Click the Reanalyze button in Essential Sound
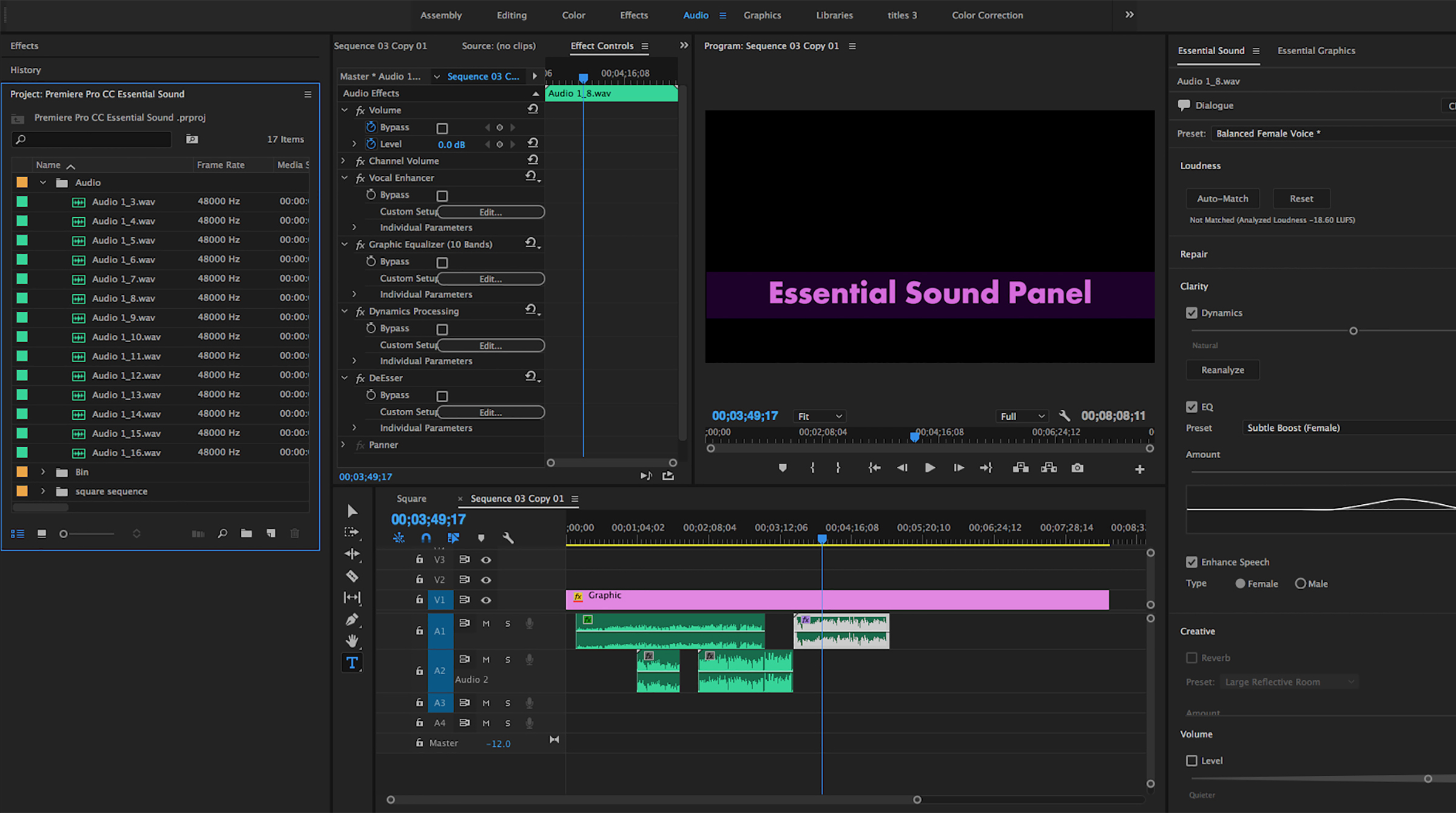 [1221, 370]
